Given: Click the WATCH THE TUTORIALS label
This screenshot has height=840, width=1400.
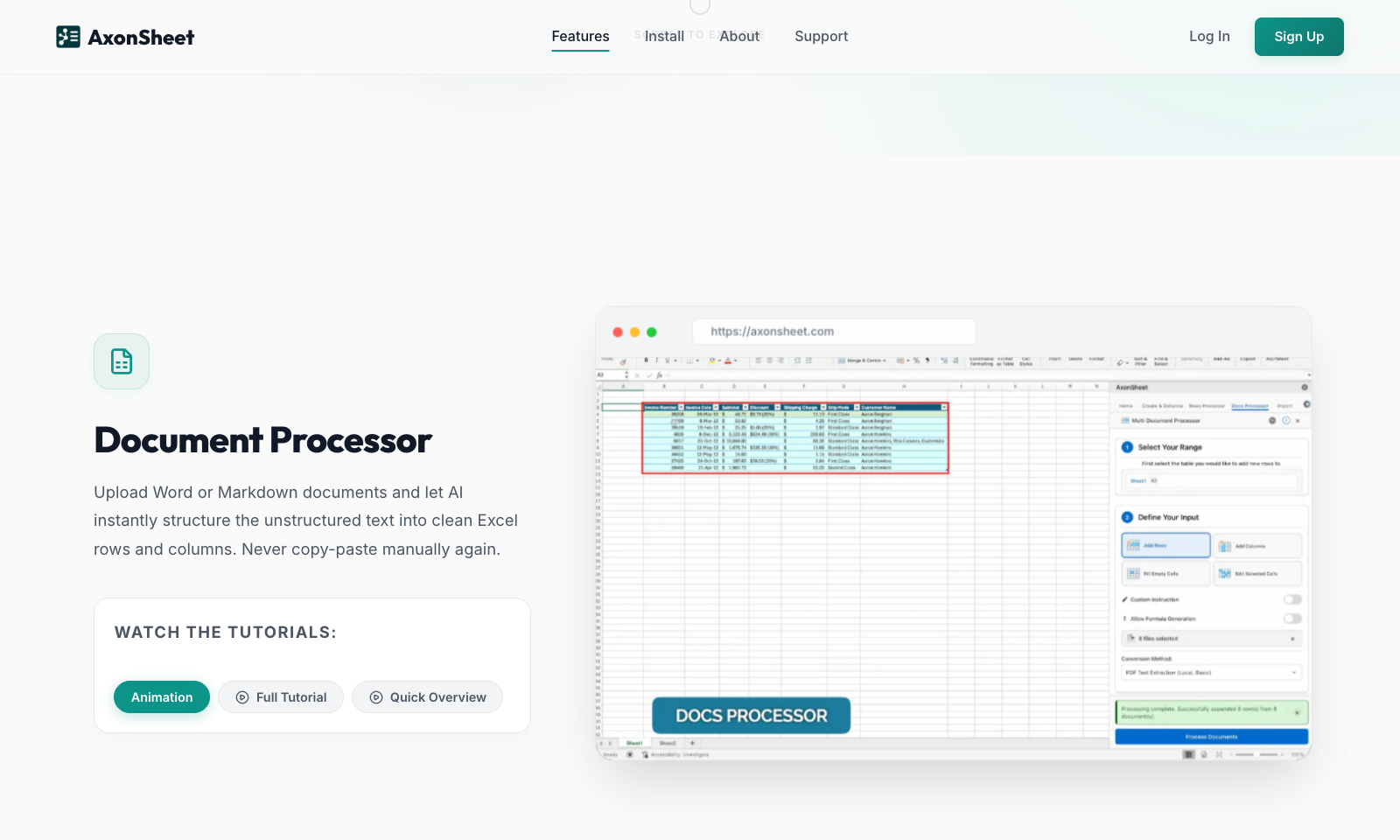Looking at the screenshot, I should [x=226, y=633].
